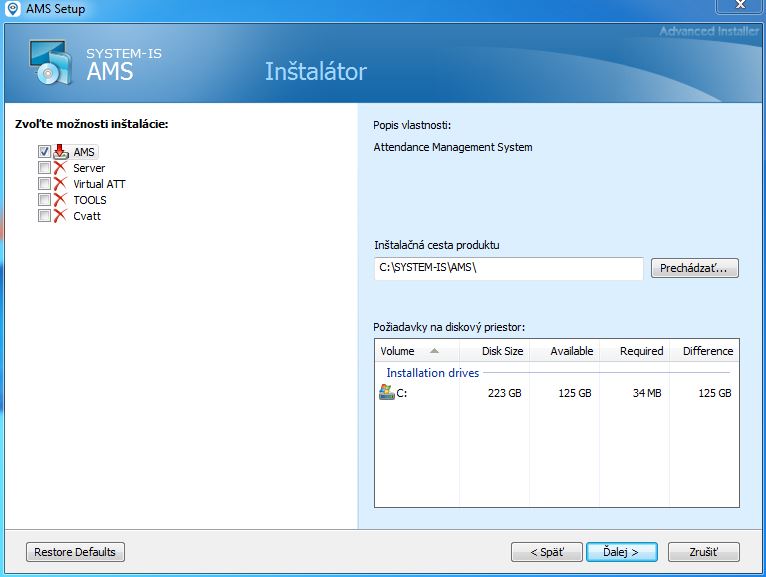Sort by the Disk Size column header

click(x=494, y=351)
